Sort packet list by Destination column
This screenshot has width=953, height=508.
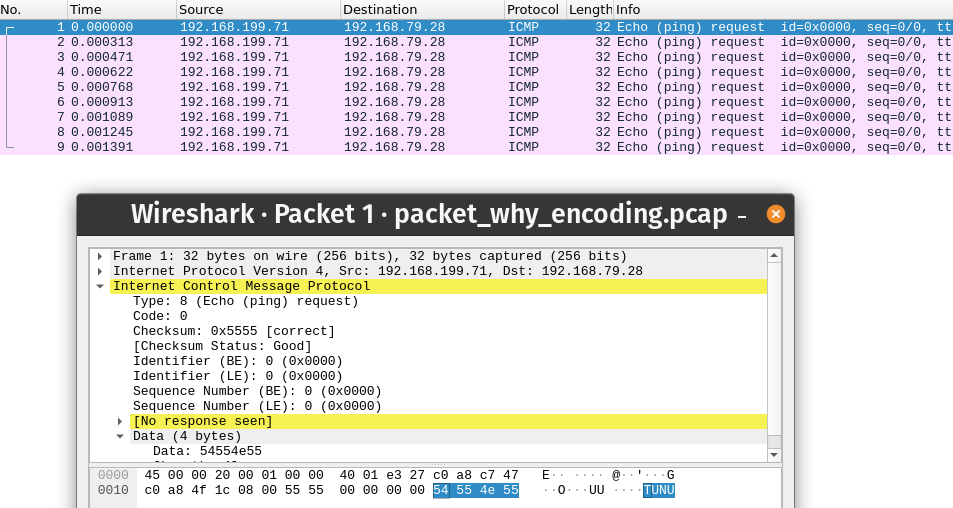tap(422, 10)
